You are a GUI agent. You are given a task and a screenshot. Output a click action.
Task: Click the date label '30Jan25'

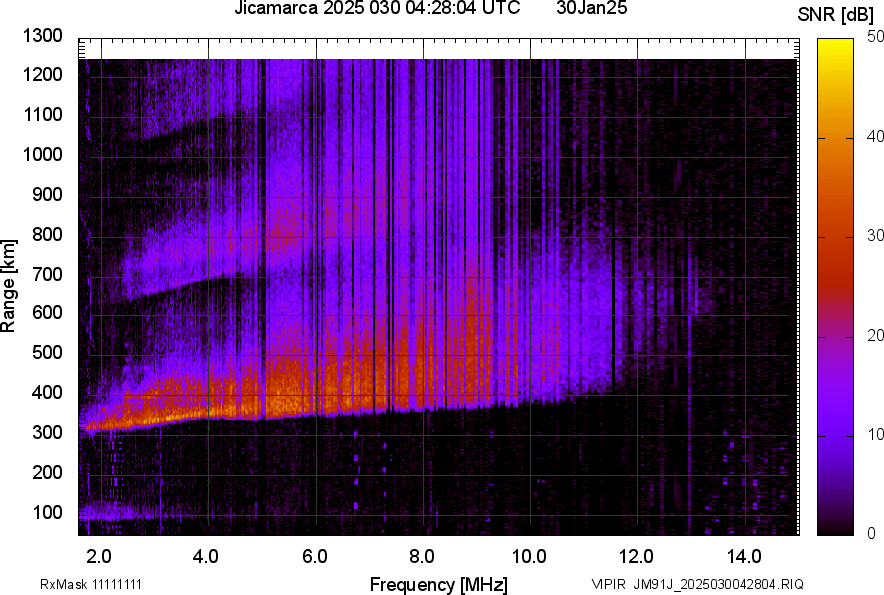point(591,8)
